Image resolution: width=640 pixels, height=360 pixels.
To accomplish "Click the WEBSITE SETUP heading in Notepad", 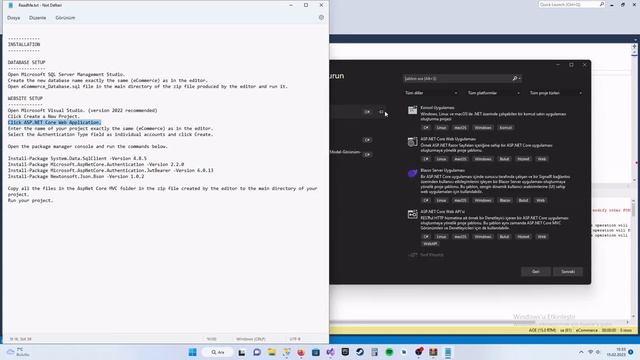I will click(x=25, y=98).
